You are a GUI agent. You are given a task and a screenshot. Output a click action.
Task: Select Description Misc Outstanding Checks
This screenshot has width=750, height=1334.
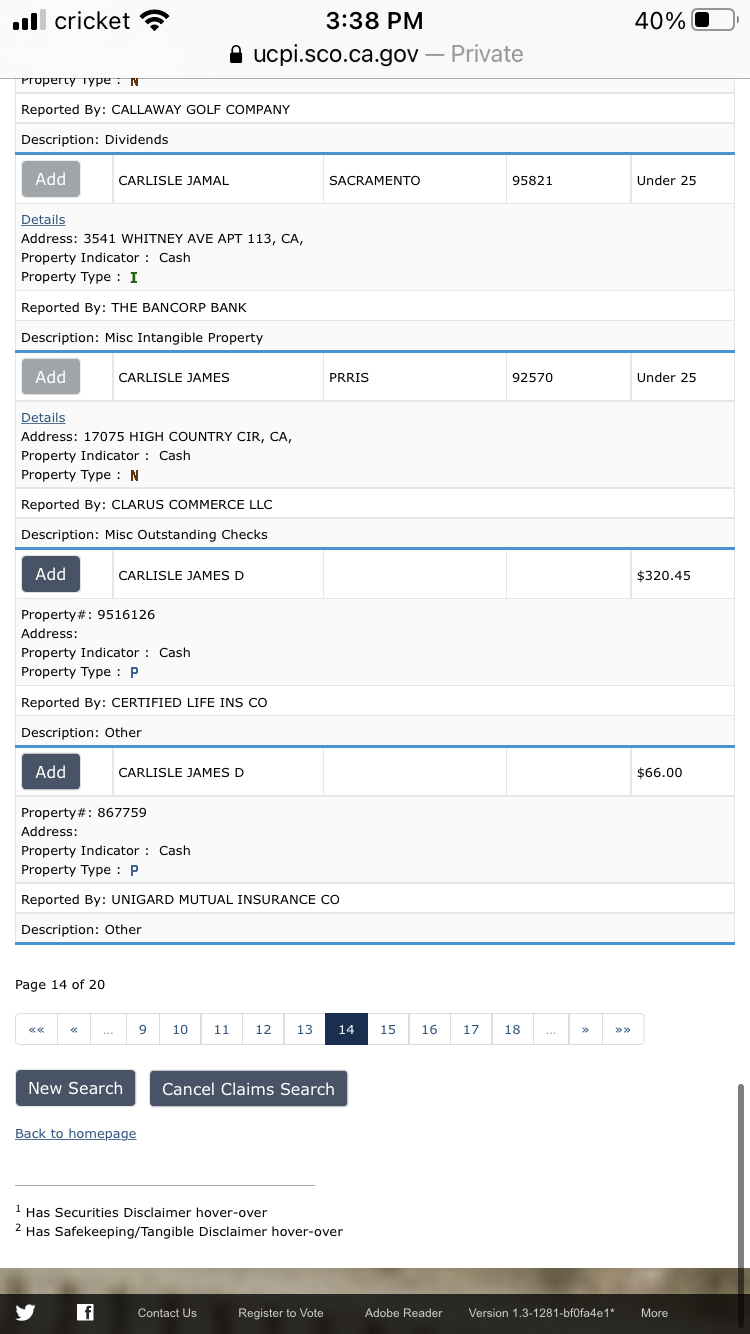[145, 534]
